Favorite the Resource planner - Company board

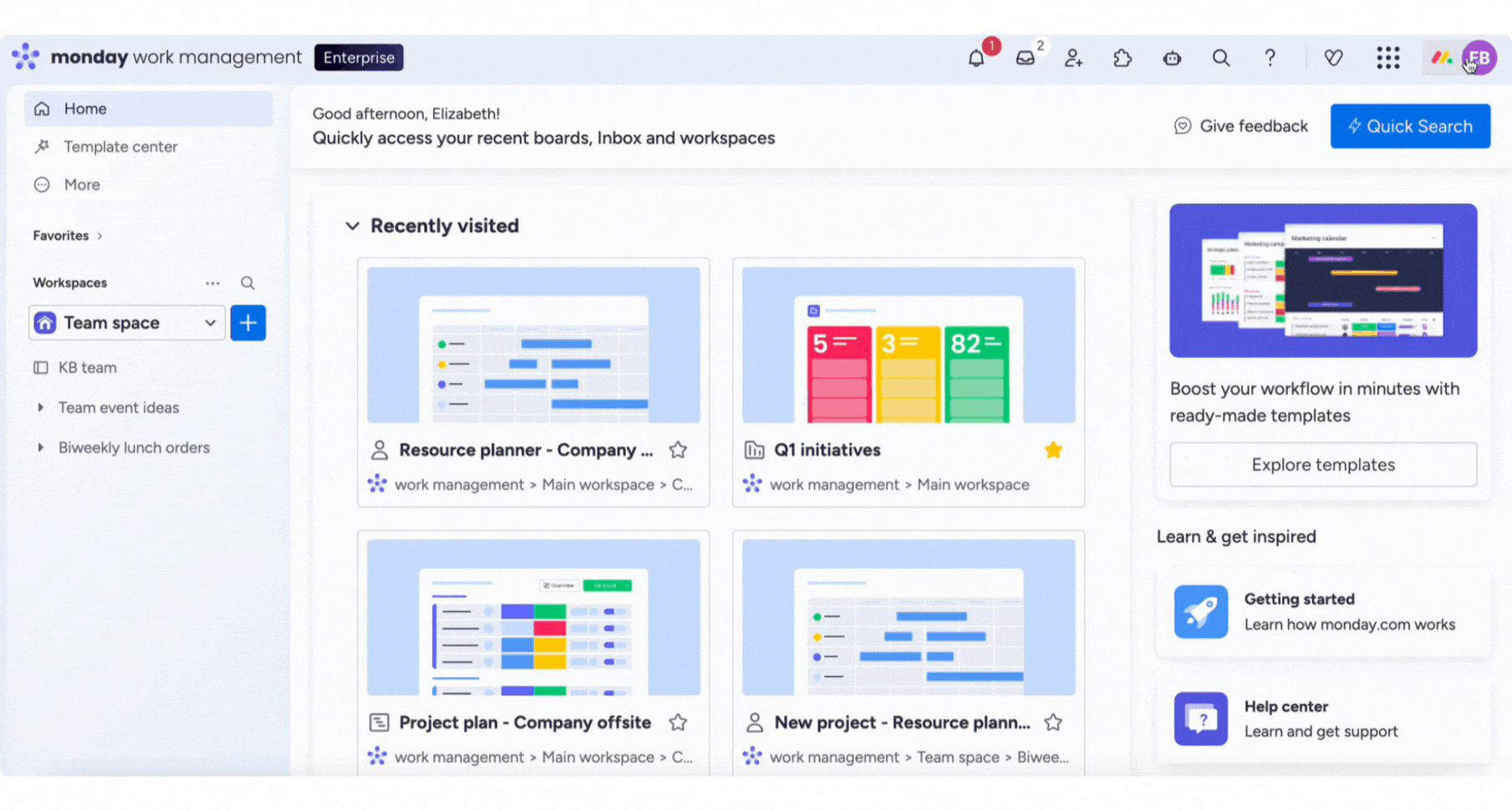(x=678, y=450)
